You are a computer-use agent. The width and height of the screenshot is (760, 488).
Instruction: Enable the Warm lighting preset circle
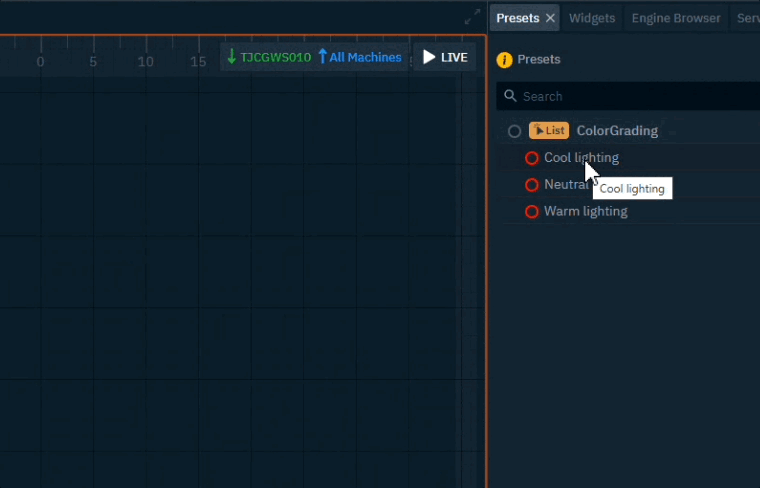[532, 212]
